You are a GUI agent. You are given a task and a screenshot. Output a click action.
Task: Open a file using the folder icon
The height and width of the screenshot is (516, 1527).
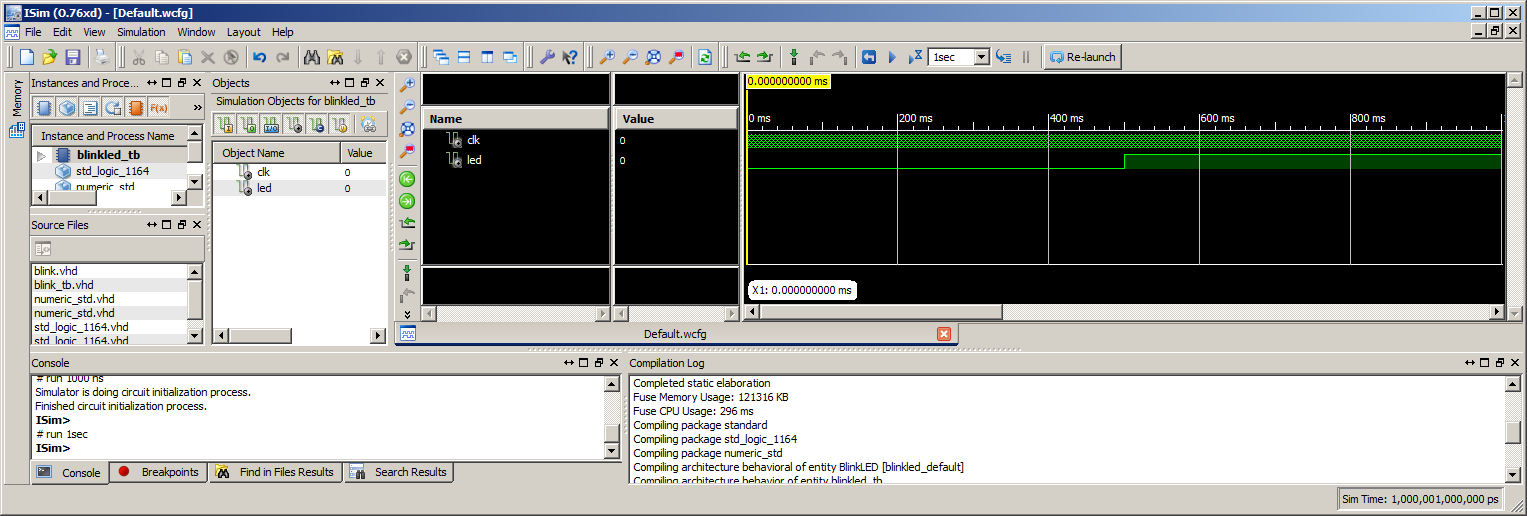tap(48, 57)
